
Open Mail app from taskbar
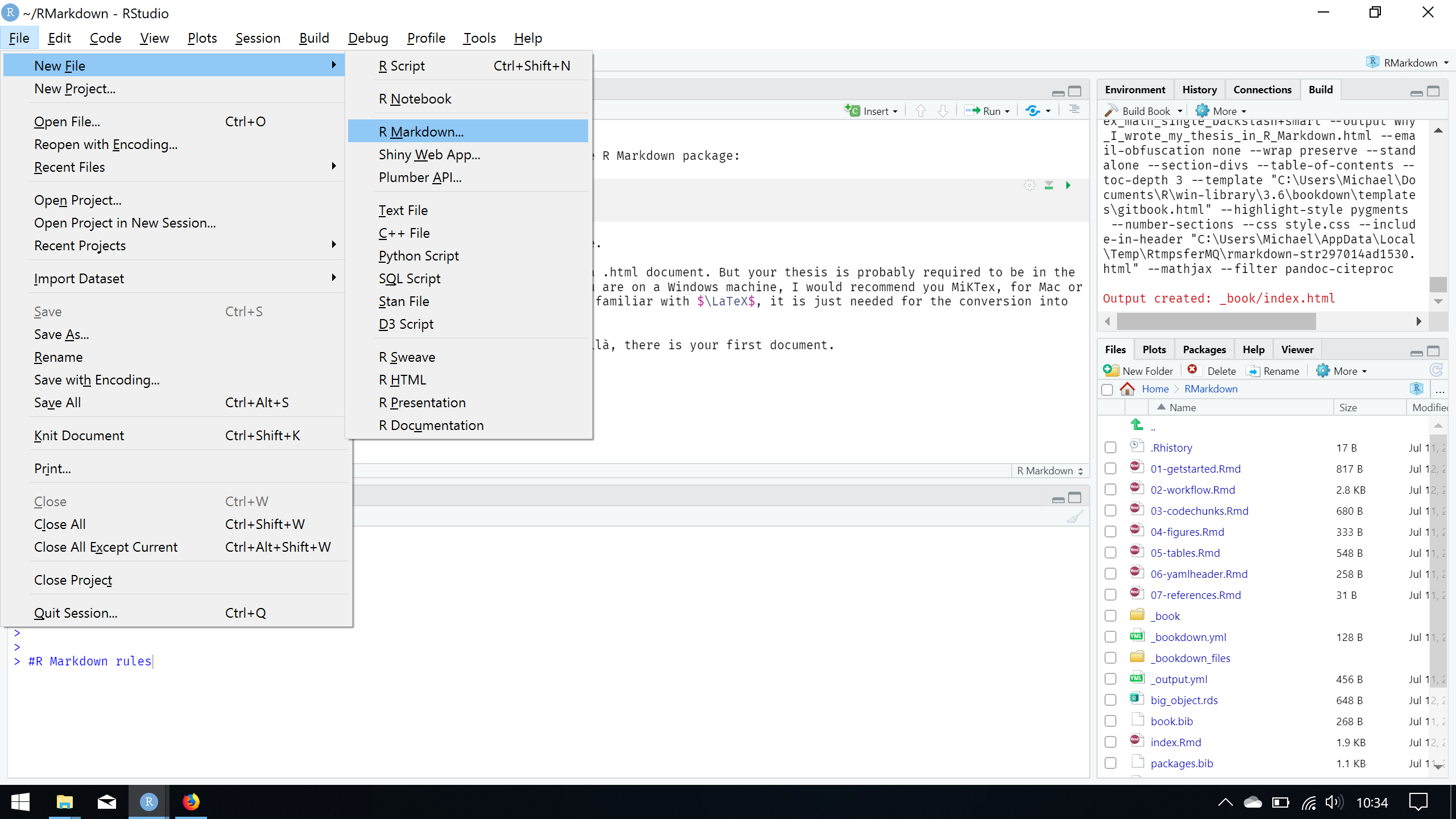coord(107,802)
